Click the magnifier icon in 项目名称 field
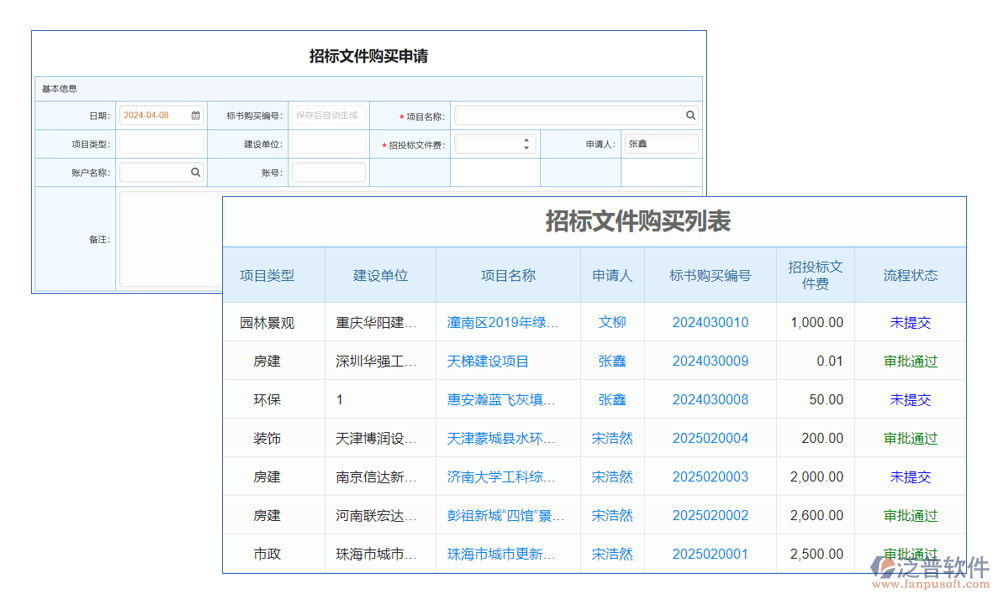Viewport: 1000px width, 600px height. pos(690,115)
